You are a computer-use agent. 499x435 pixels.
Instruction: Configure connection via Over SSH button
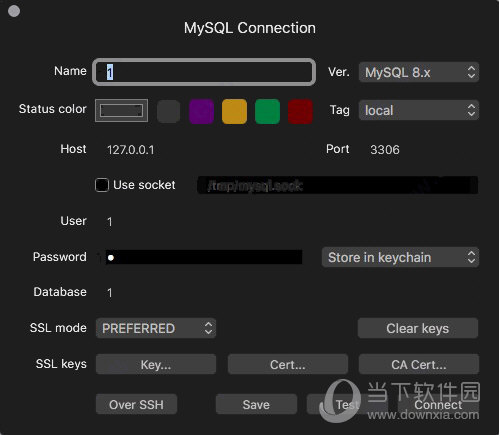click(136, 404)
